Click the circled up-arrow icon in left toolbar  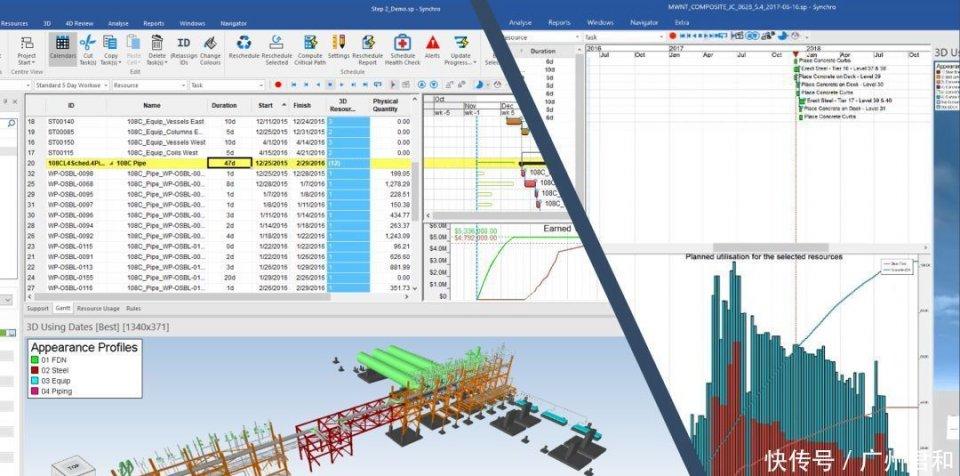[422, 85]
